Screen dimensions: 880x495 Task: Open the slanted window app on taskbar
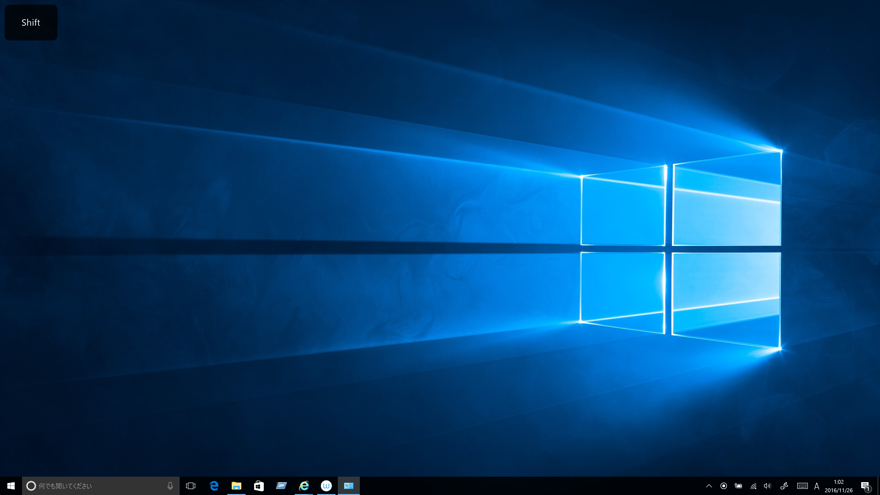point(281,486)
